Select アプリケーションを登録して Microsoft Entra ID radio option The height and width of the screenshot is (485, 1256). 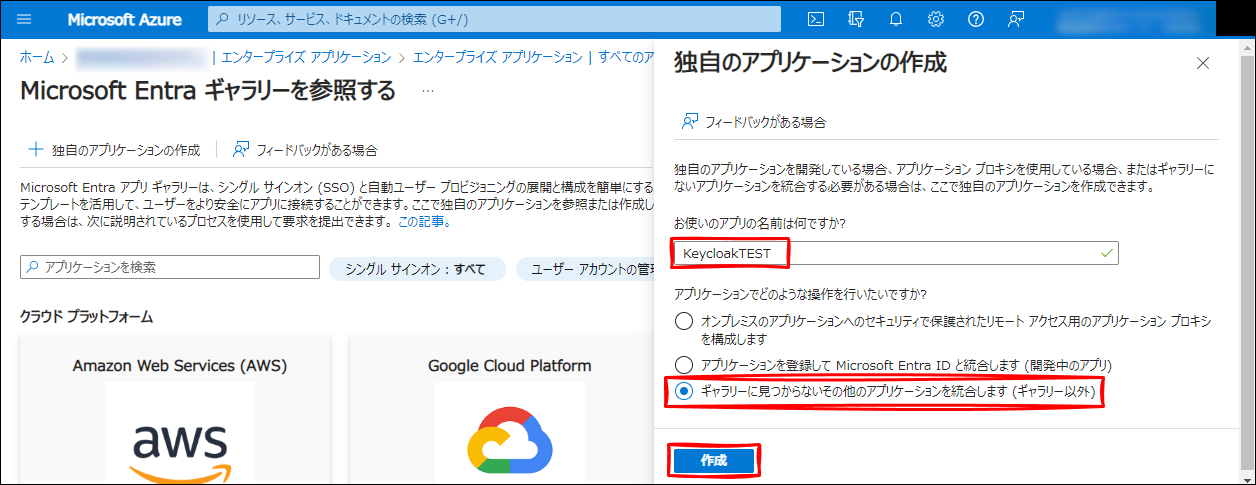tap(684, 365)
